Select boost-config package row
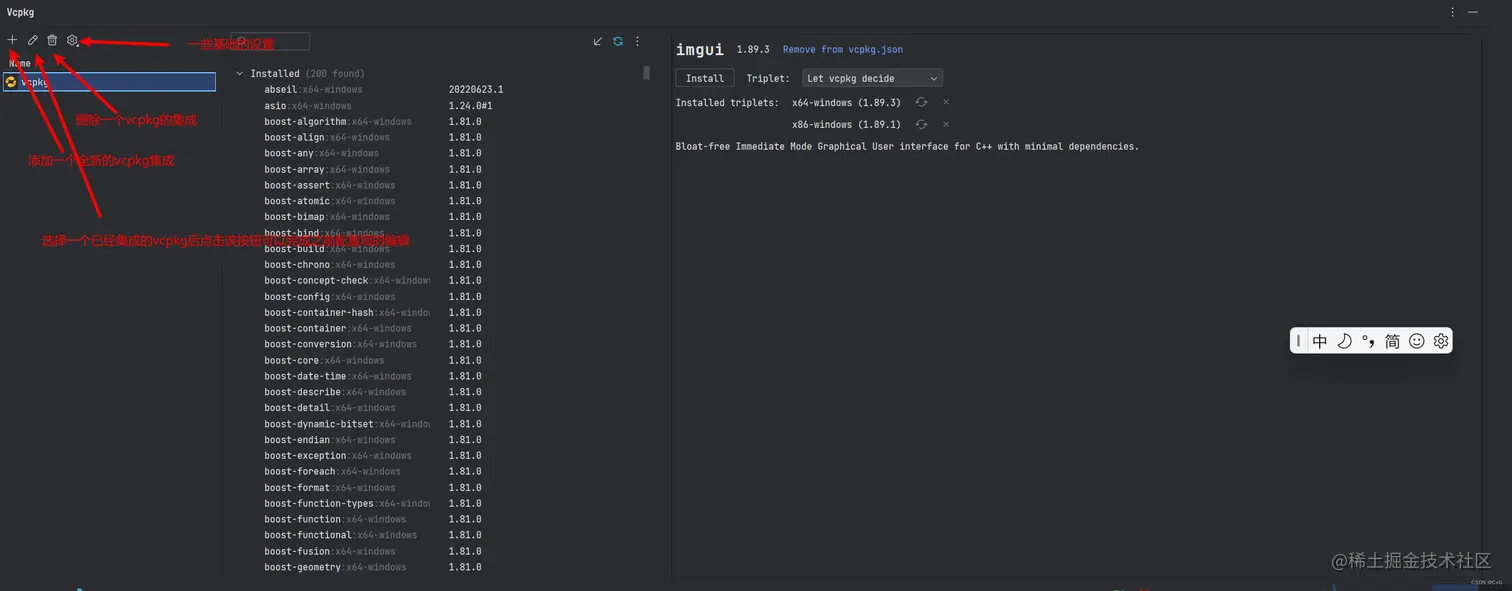This screenshot has width=1512, height=591. [329, 297]
